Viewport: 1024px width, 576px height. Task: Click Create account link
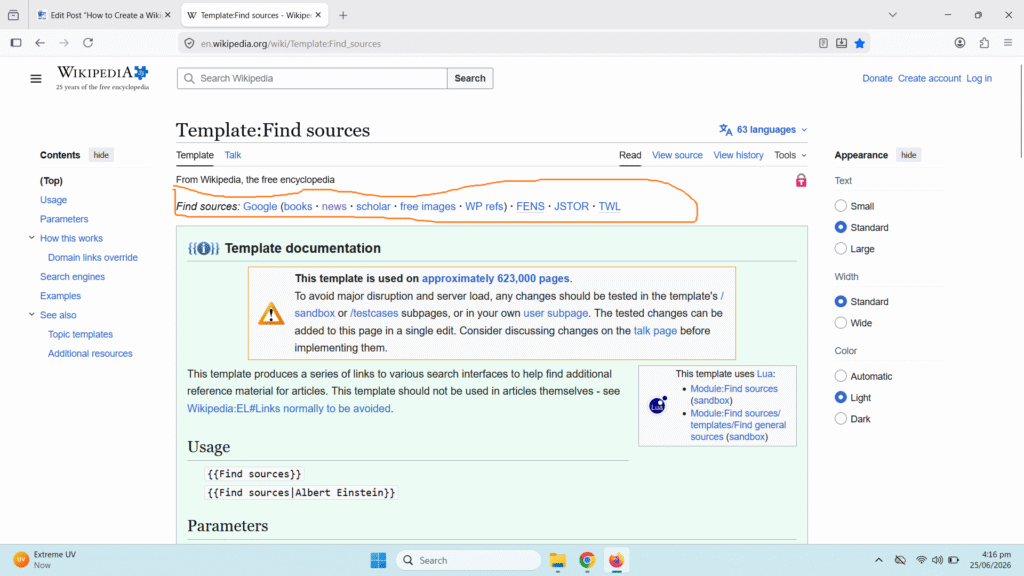(929, 78)
